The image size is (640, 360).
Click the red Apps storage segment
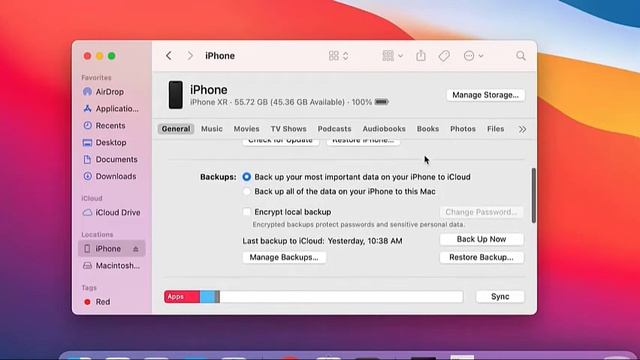pyautogui.click(x=182, y=297)
